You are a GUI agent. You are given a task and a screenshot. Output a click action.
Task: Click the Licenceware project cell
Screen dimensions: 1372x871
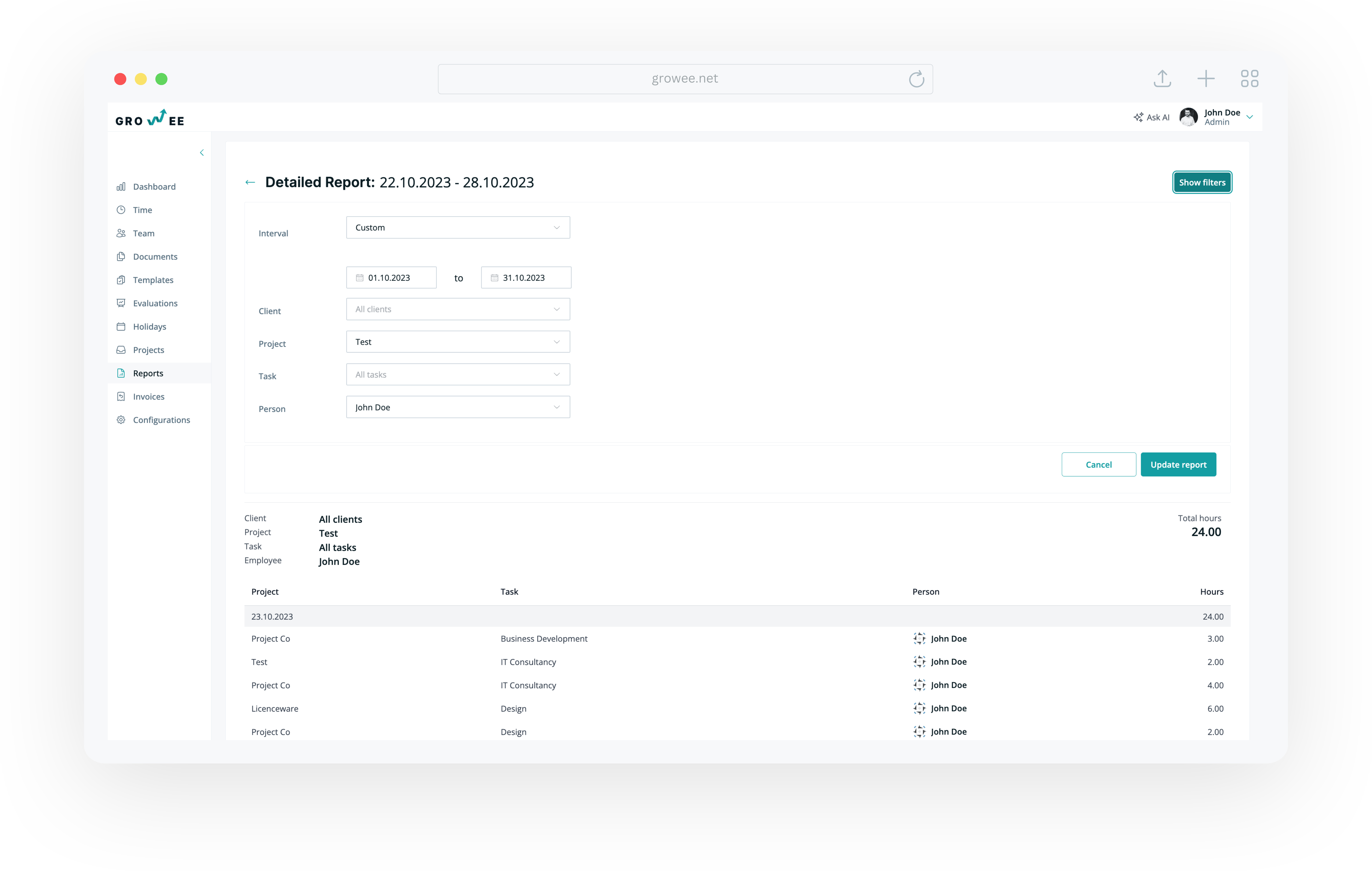point(275,709)
